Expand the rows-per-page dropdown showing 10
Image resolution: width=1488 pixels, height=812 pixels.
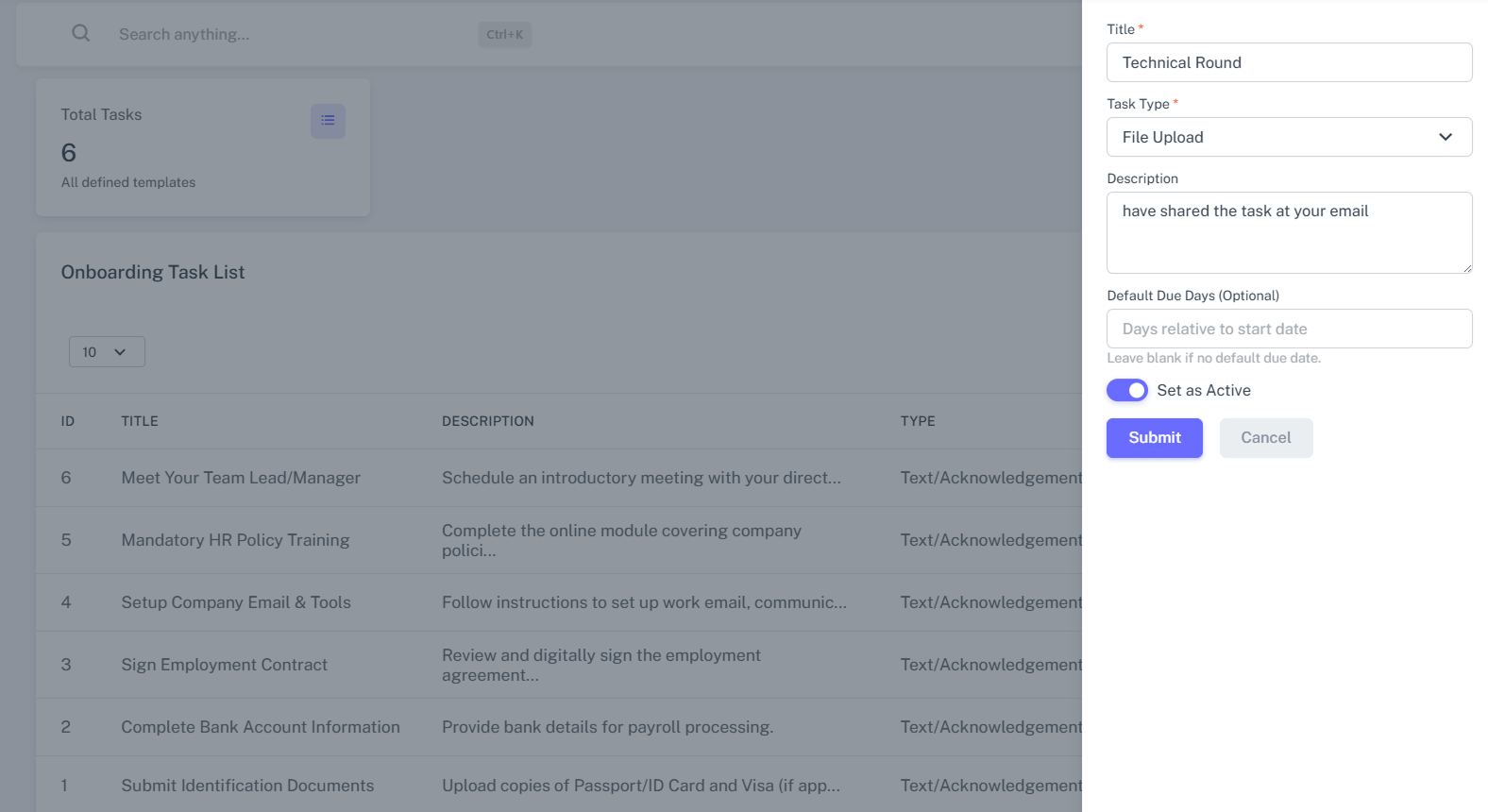click(x=107, y=352)
